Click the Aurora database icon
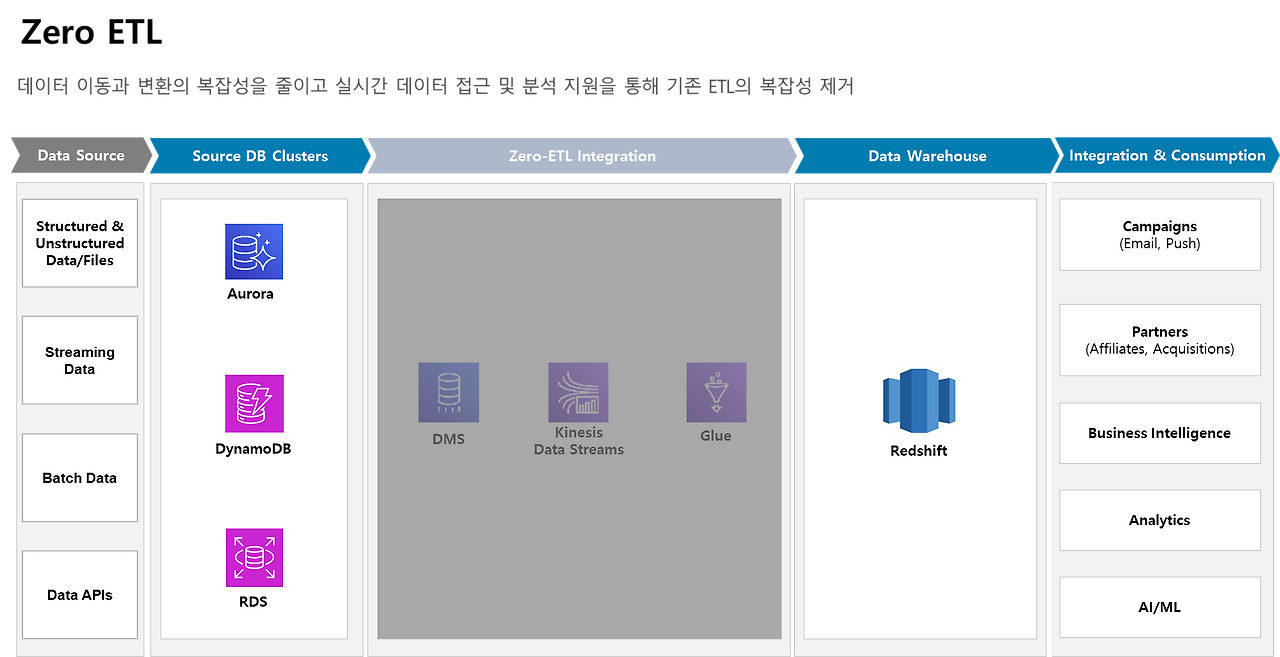Screen dimensions: 1280x657 [x=254, y=251]
